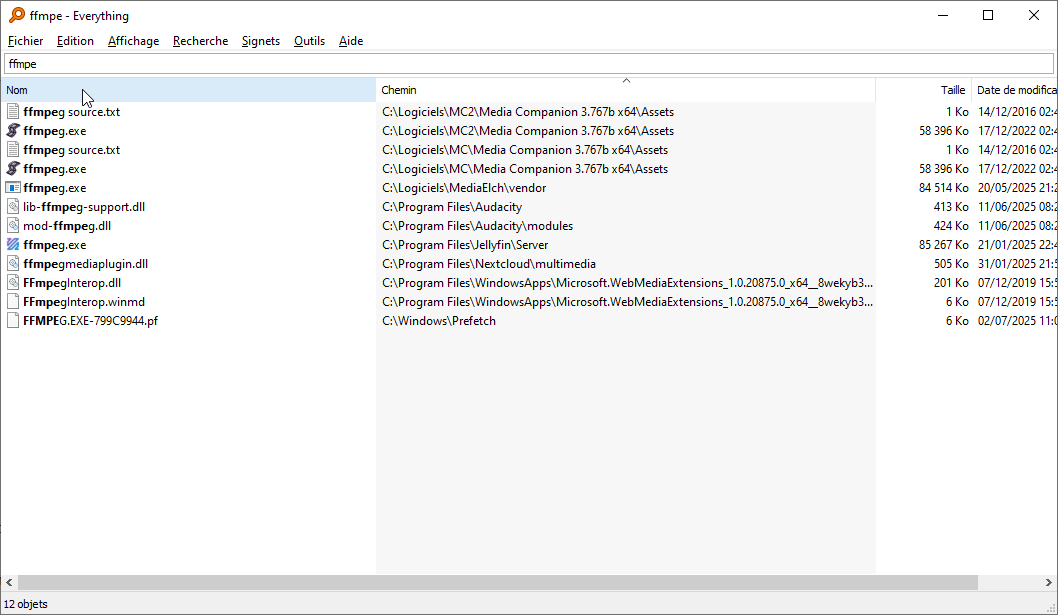Click the Everything magnifier icon in the title bar
Image resolution: width=1058 pixels, height=615 pixels.
click(16, 15)
